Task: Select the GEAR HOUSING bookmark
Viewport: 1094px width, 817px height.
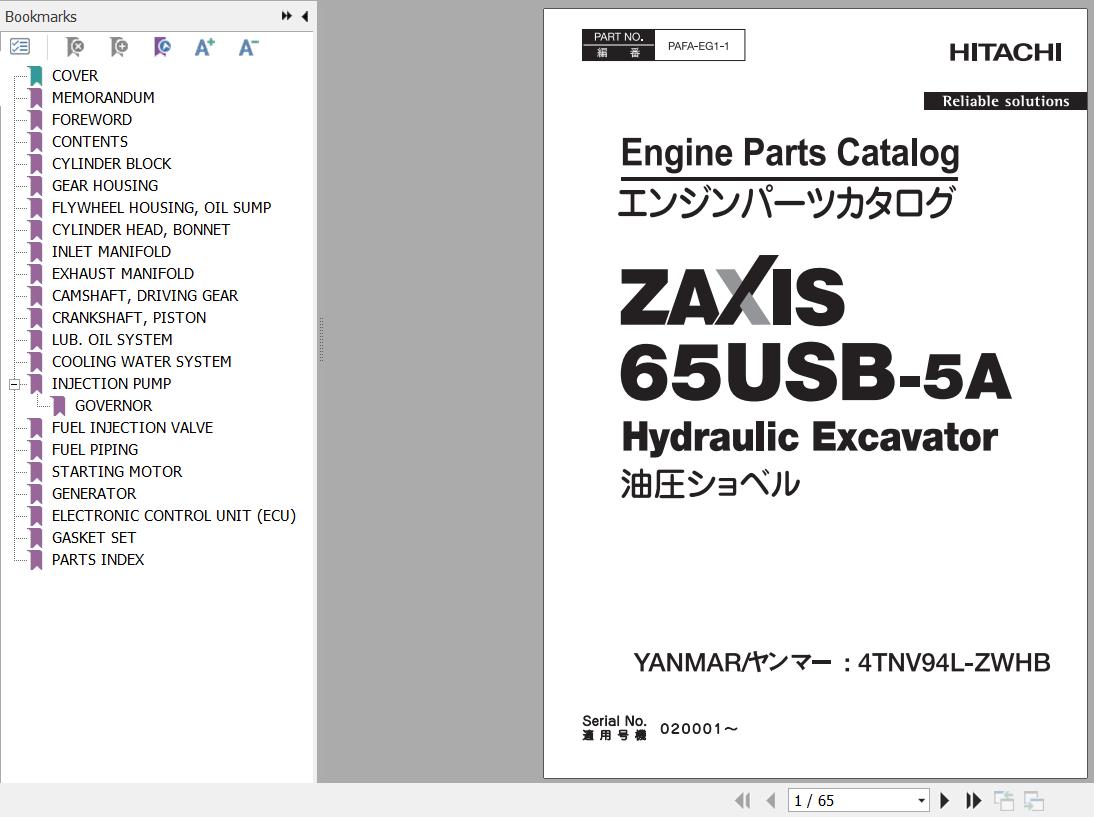Action: click(x=105, y=186)
